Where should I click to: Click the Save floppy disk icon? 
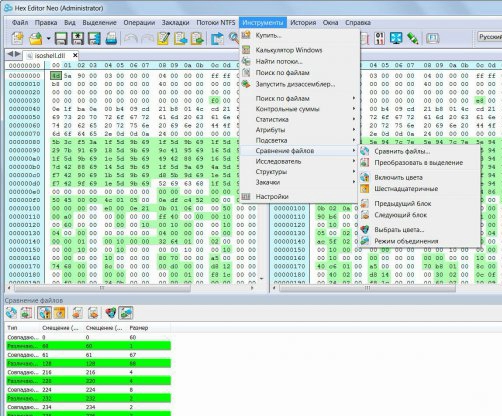point(61,39)
